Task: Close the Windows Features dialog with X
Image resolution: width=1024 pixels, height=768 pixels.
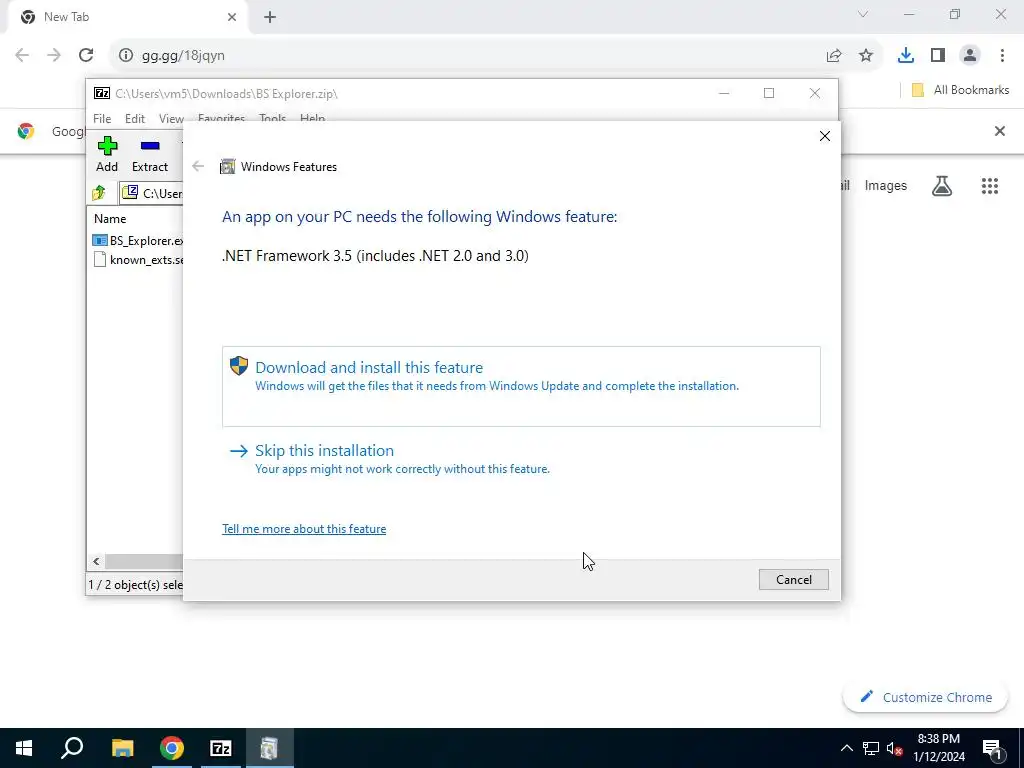Action: (825, 136)
